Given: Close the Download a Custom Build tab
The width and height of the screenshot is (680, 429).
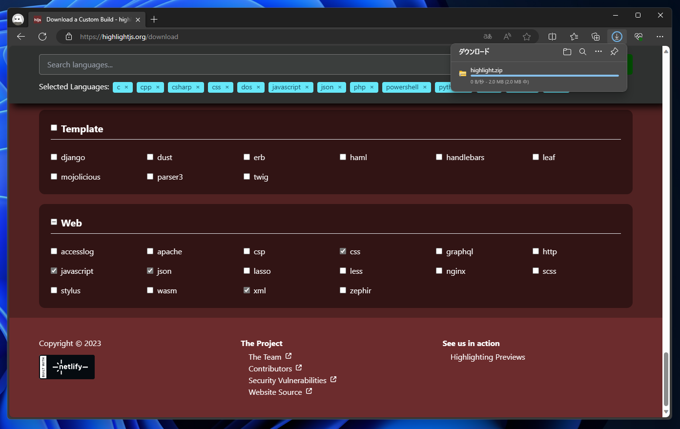Looking at the screenshot, I should click(138, 20).
